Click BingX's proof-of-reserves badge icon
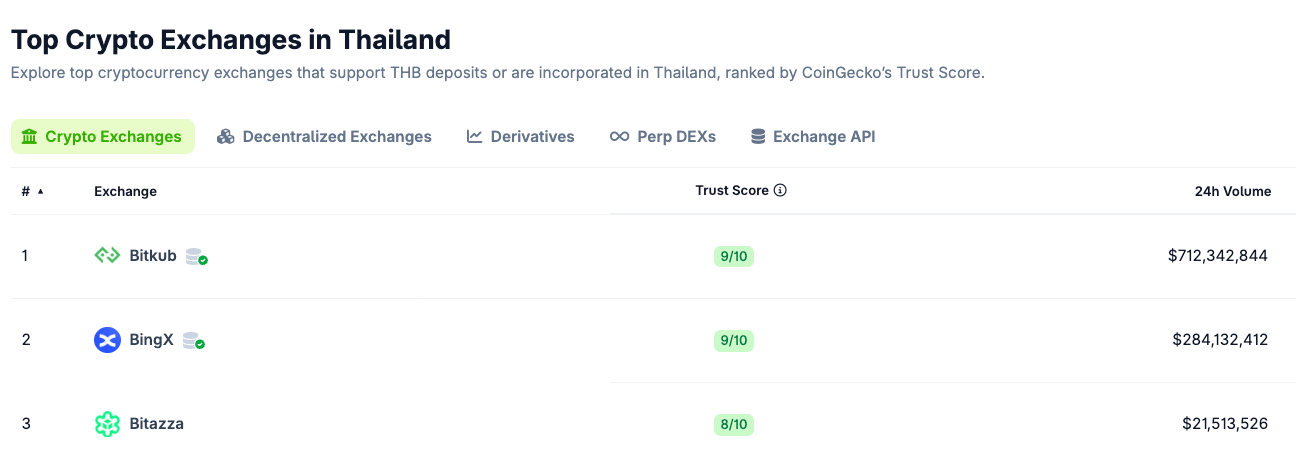This screenshot has height=463, width=1296. point(194,341)
